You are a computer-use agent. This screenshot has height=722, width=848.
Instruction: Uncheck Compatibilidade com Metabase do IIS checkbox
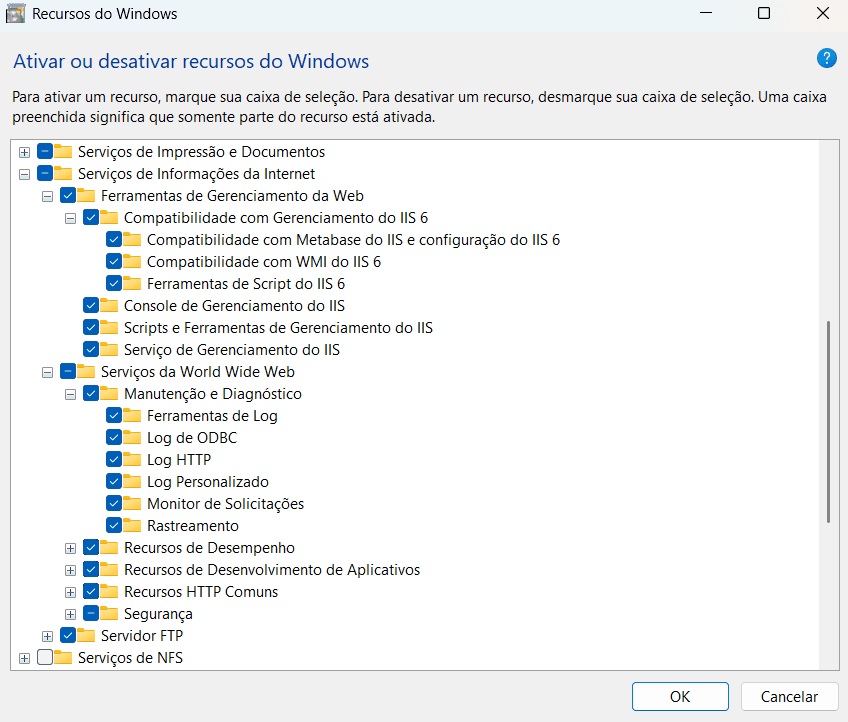point(114,240)
